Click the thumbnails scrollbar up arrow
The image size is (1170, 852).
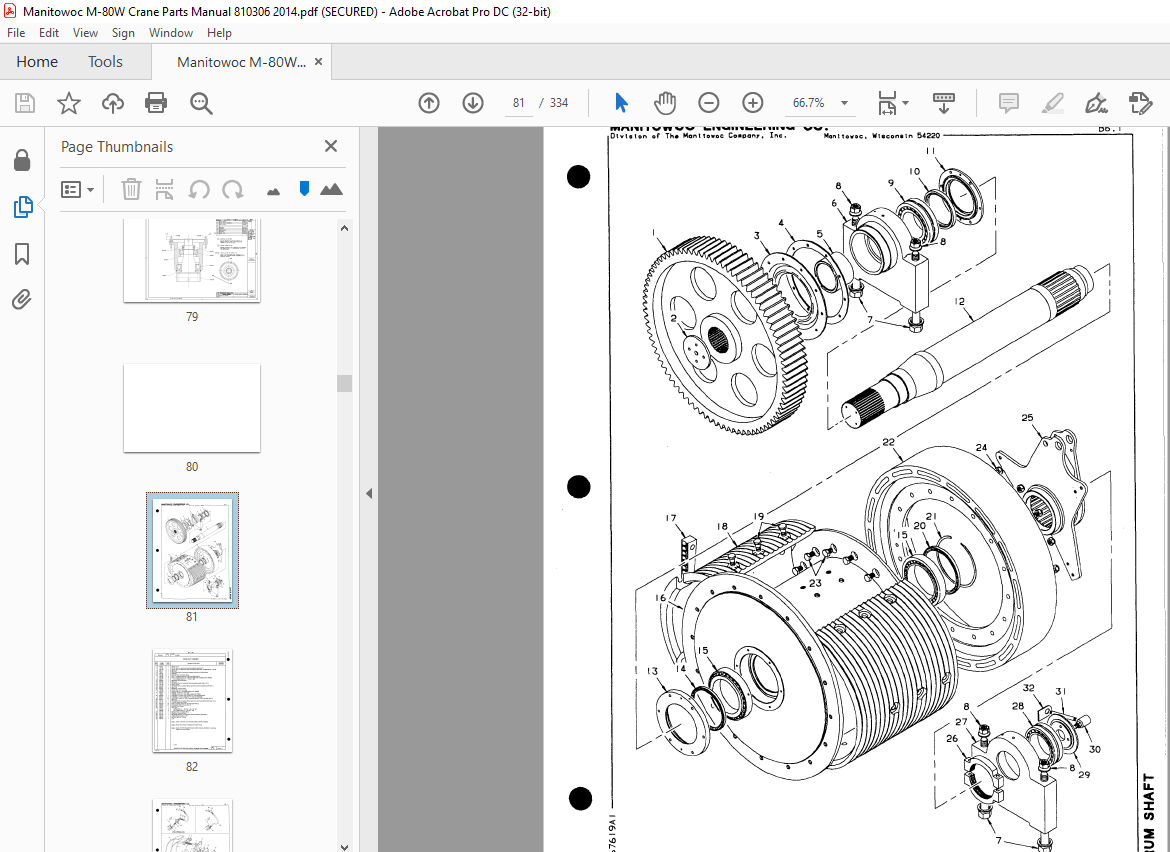pyautogui.click(x=344, y=228)
